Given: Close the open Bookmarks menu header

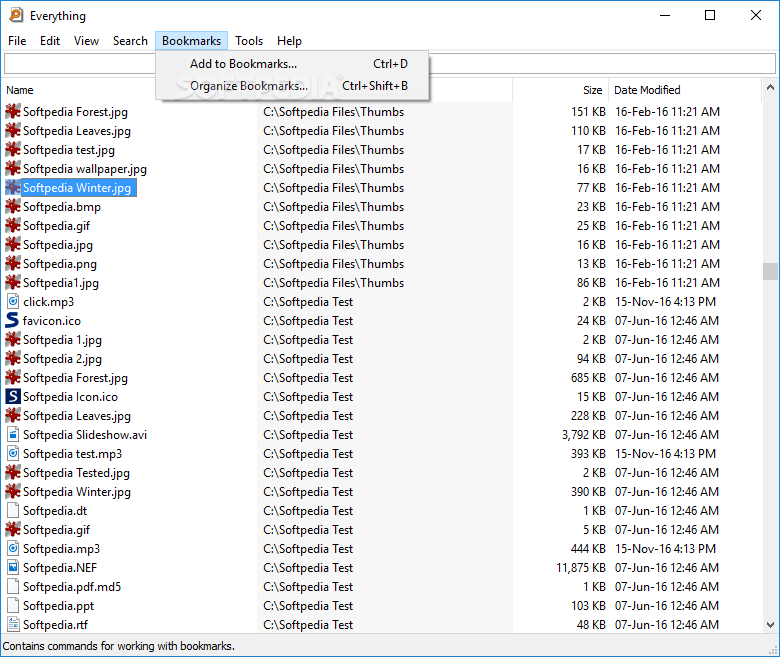Looking at the screenshot, I should click(x=192, y=41).
